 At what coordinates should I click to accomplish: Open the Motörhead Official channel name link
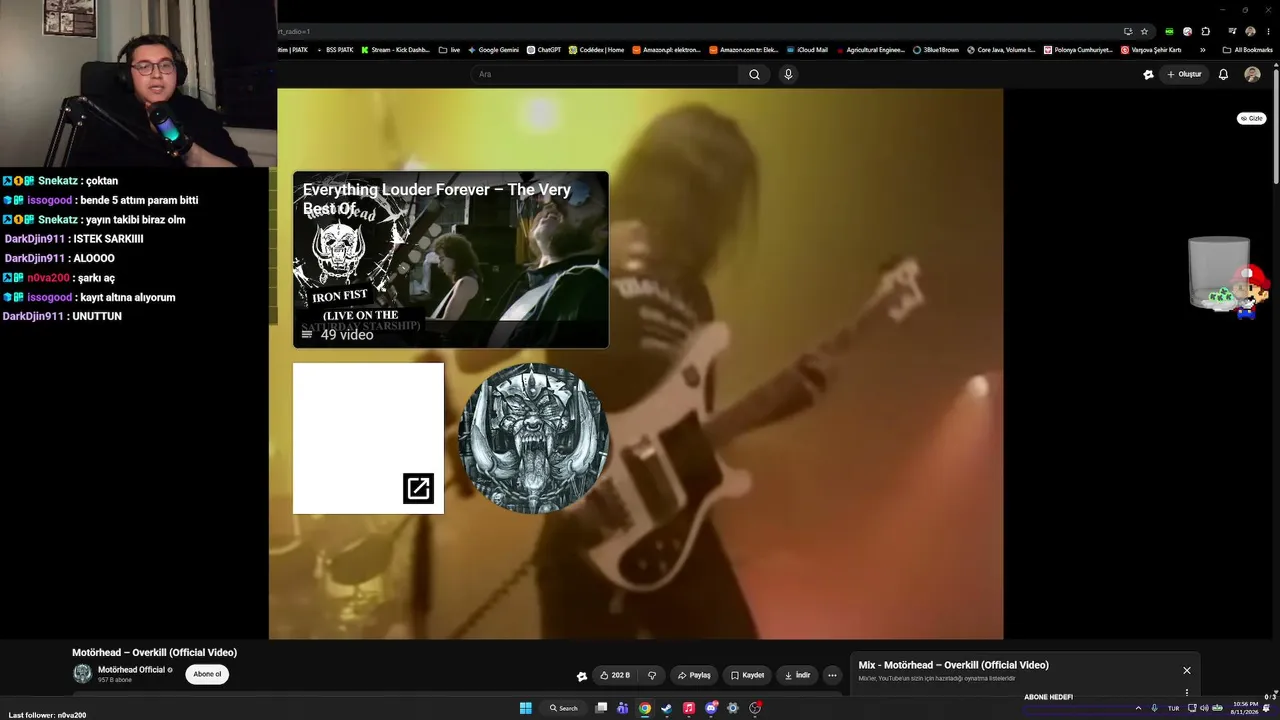(131, 670)
